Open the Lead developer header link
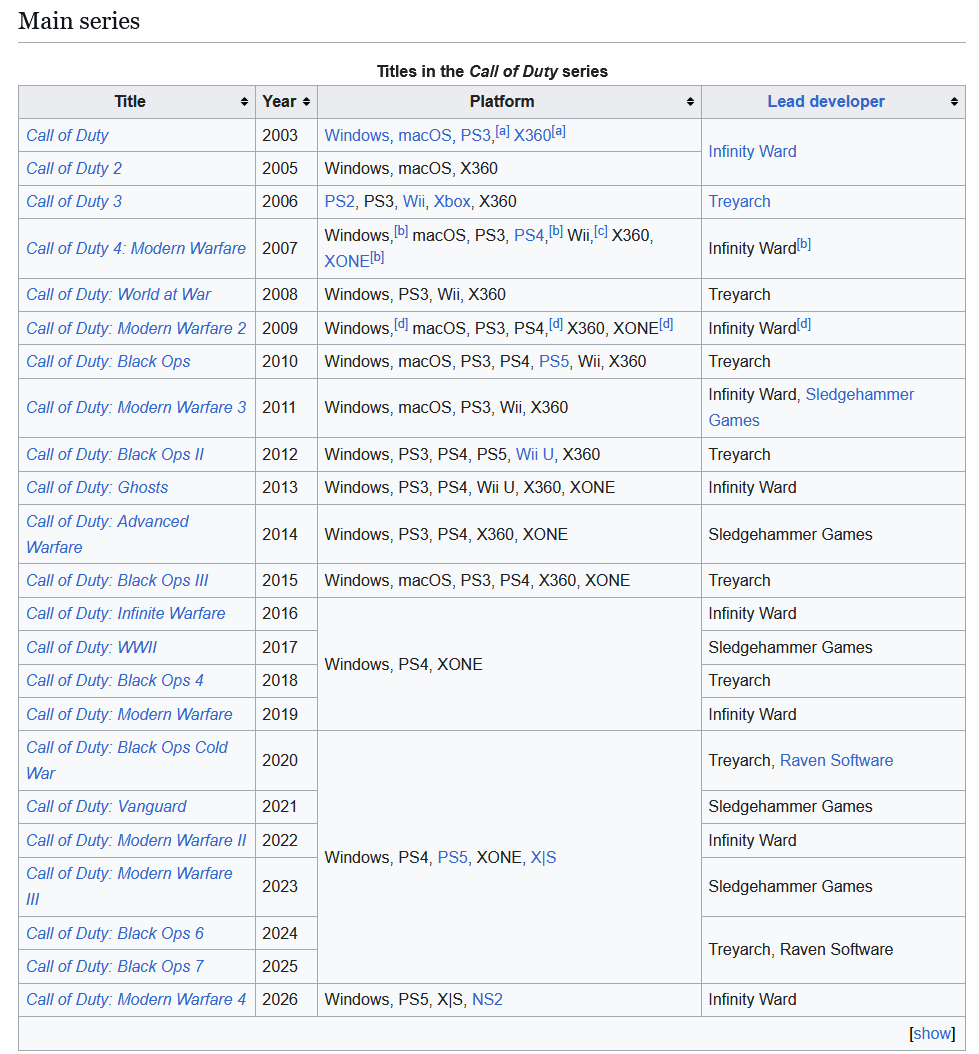Screen dimensions: 979x1054 826,102
